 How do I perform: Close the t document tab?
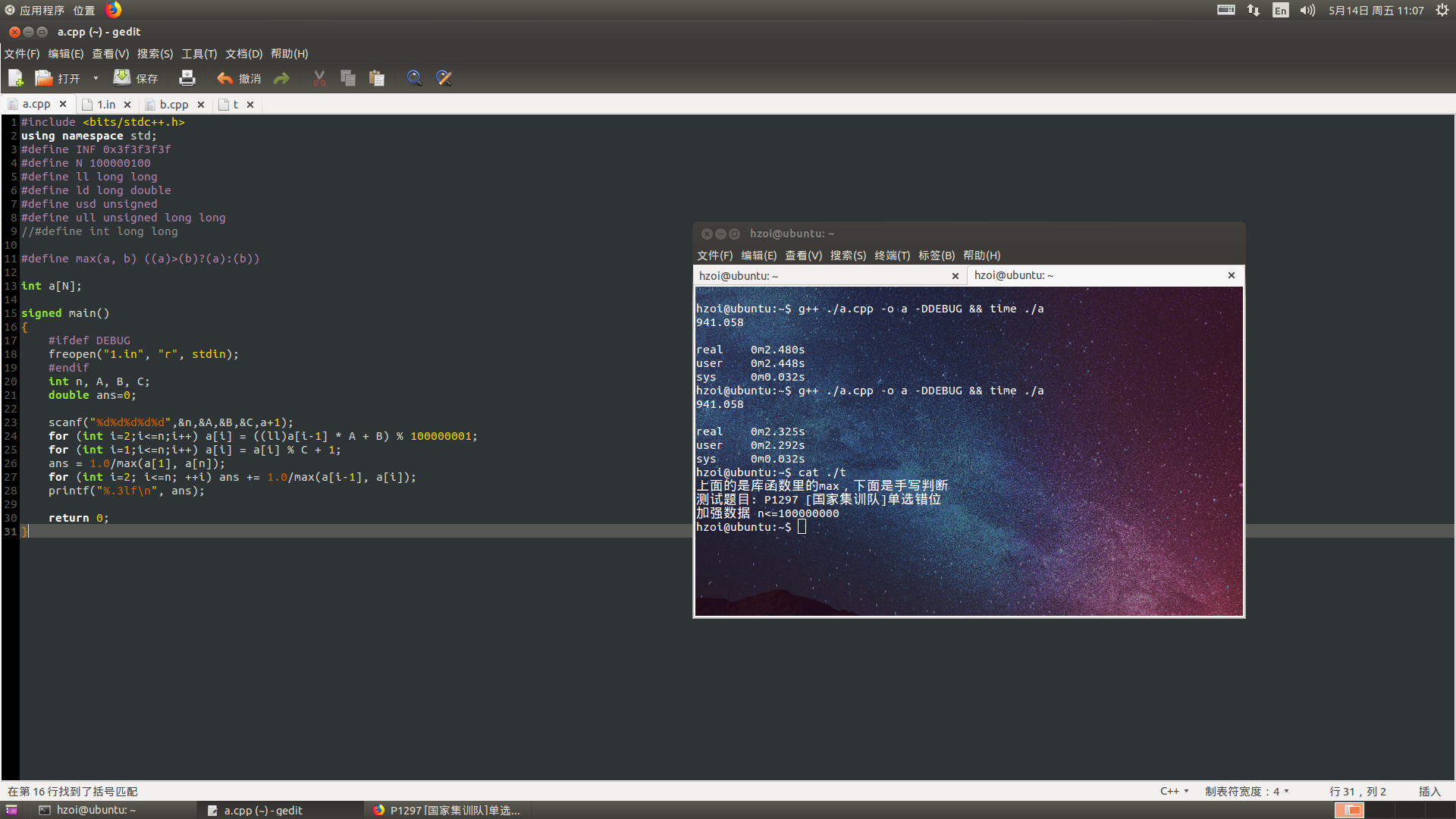pos(250,105)
